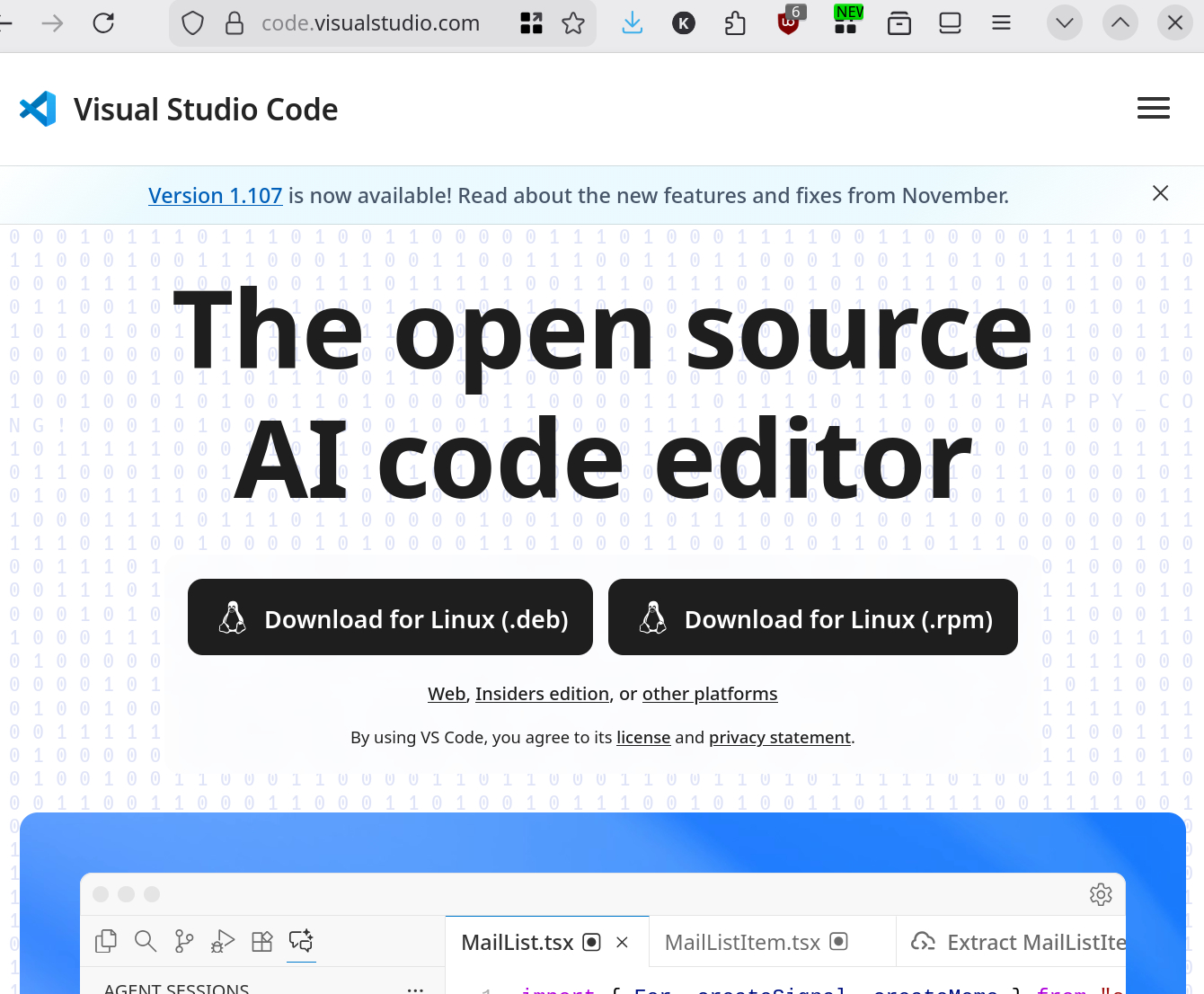
Task: Select the MailList.tsx editor tab
Action: coord(517,942)
